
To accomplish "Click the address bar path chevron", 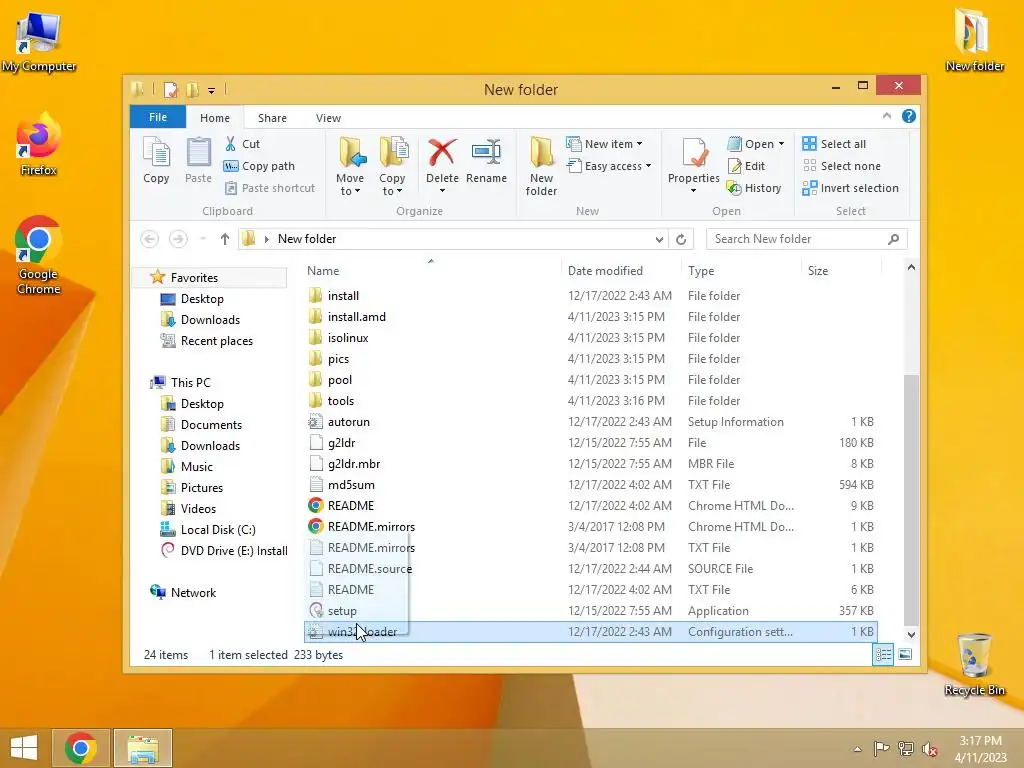I will pyautogui.click(x=266, y=239).
